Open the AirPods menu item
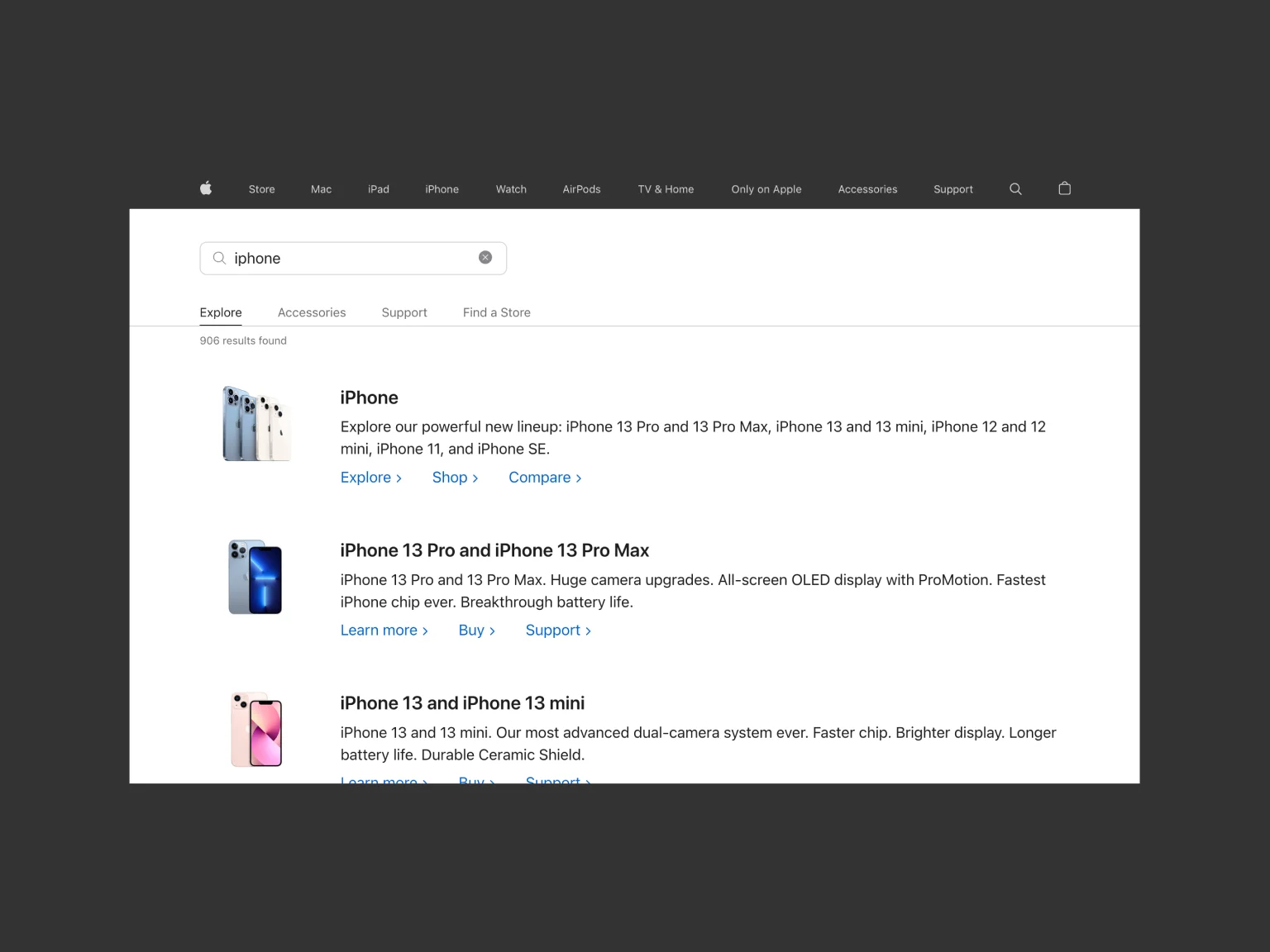 (x=582, y=189)
